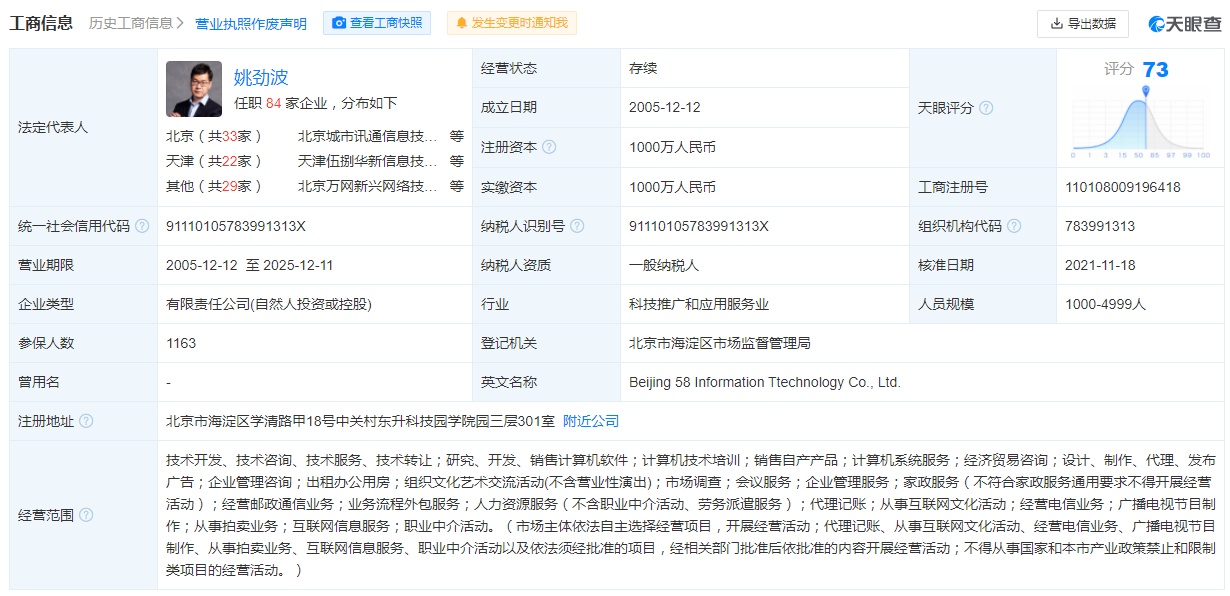This screenshot has height=596, width=1230.
Task: Open 营业执照作废声明 link
Action: [251, 23]
